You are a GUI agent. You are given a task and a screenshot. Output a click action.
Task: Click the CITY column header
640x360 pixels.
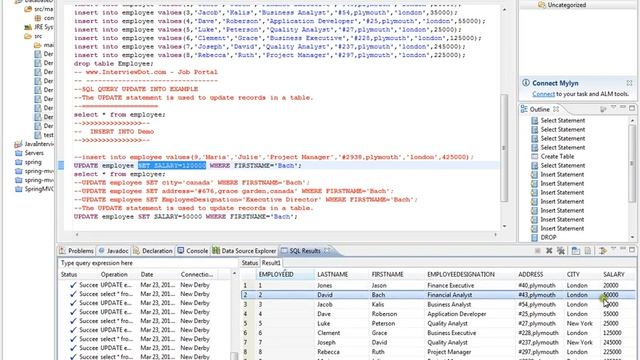point(582,274)
